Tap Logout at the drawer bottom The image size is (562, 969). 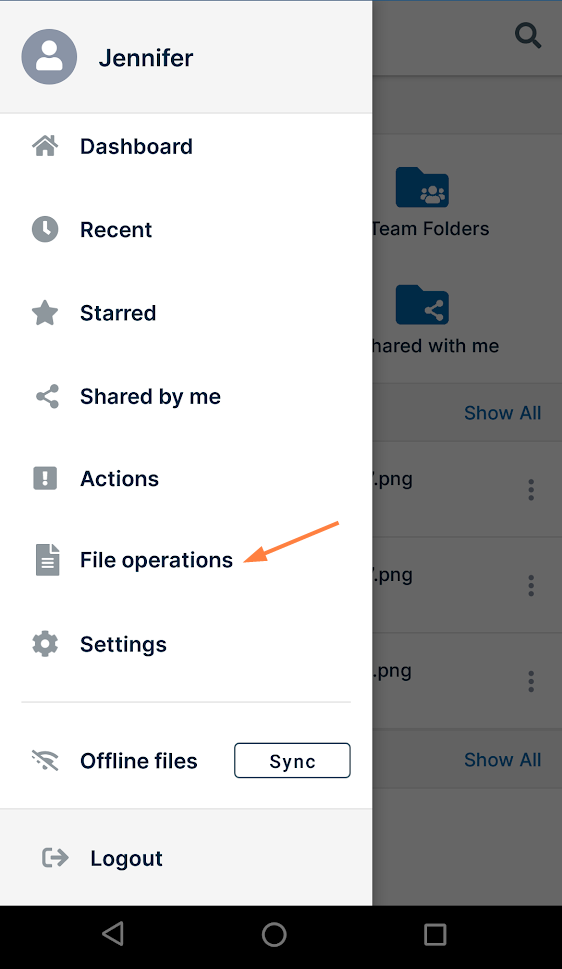point(126,858)
